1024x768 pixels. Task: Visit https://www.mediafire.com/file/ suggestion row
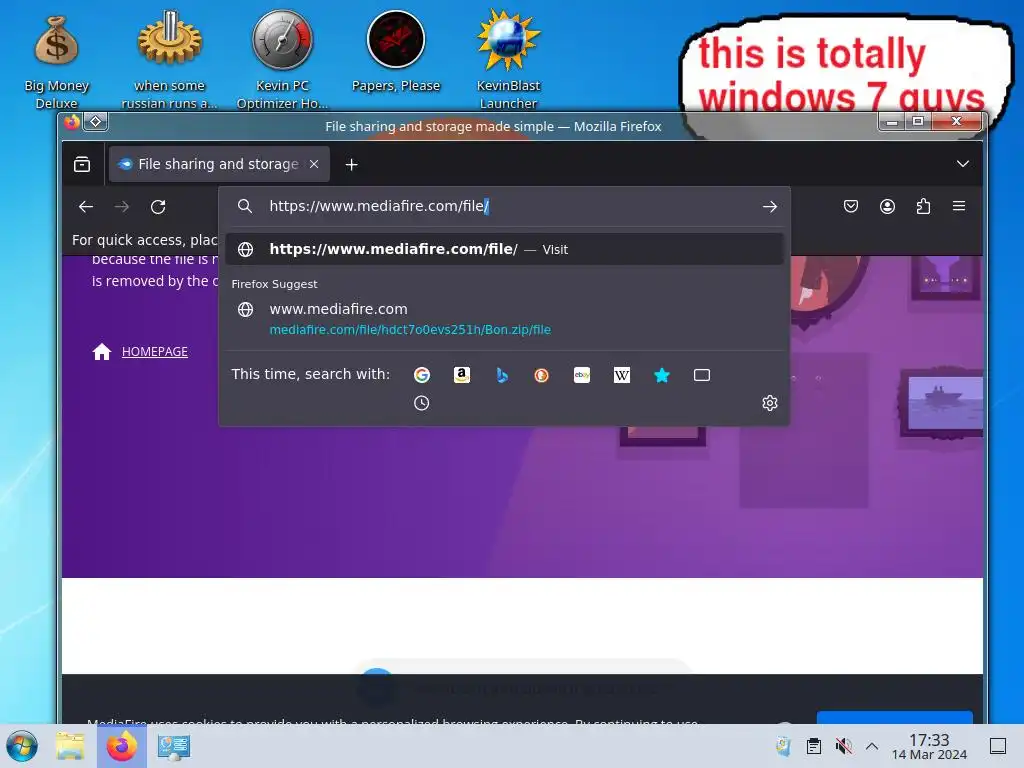click(x=504, y=249)
